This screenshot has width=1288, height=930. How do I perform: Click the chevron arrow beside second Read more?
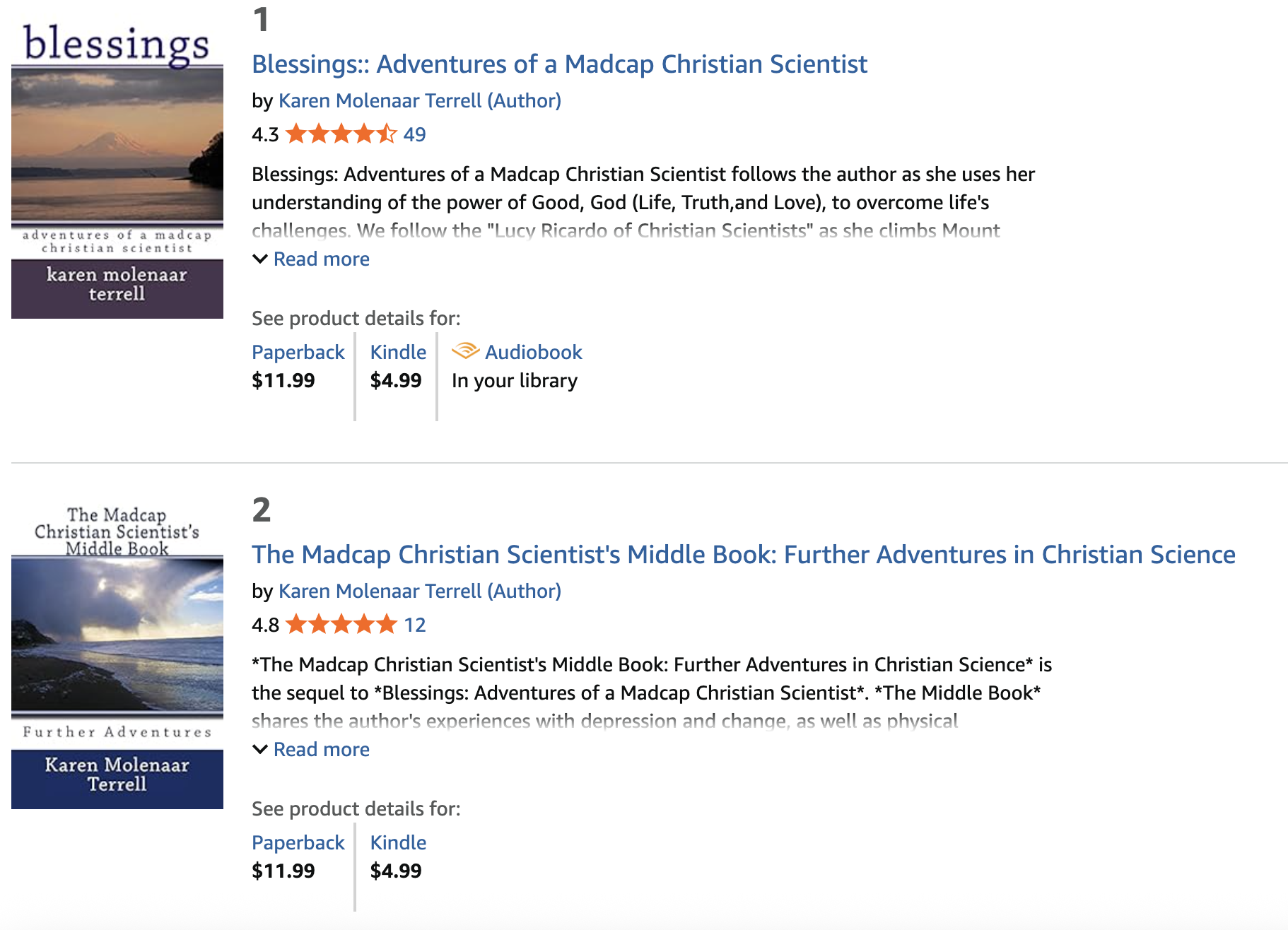pyautogui.click(x=260, y=749)
